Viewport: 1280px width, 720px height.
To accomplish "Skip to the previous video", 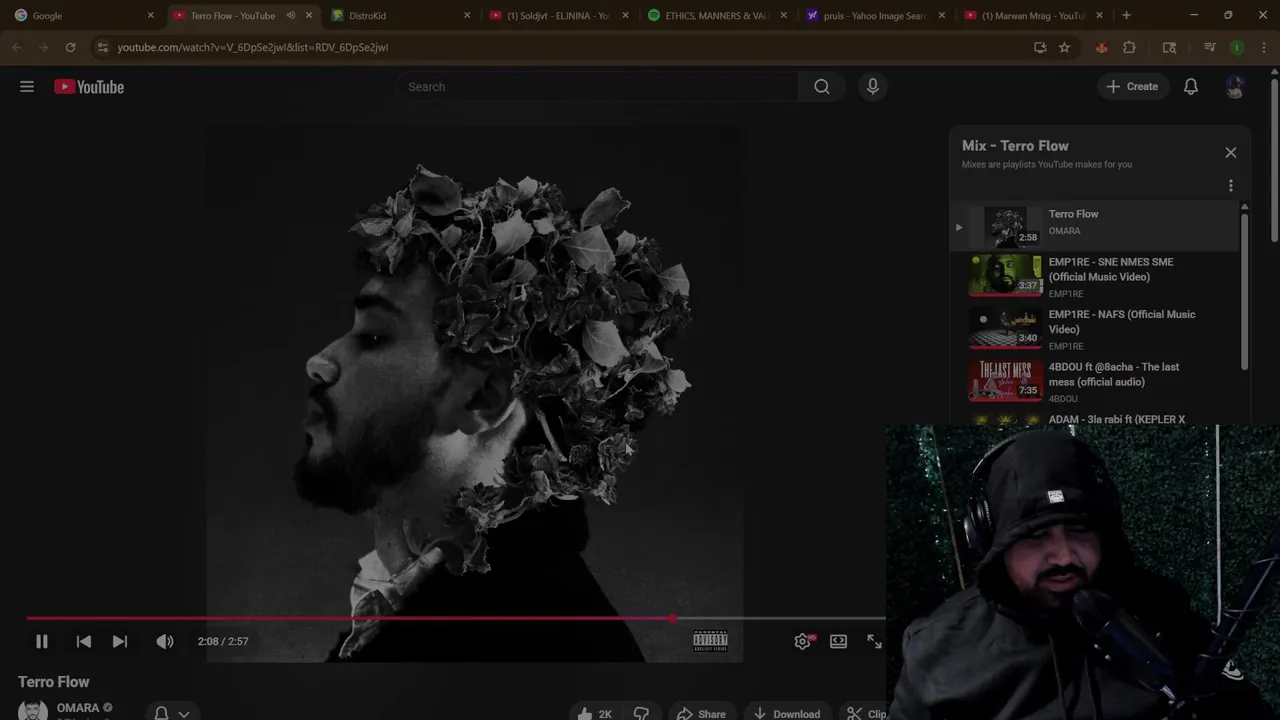I will coord(84,641).
